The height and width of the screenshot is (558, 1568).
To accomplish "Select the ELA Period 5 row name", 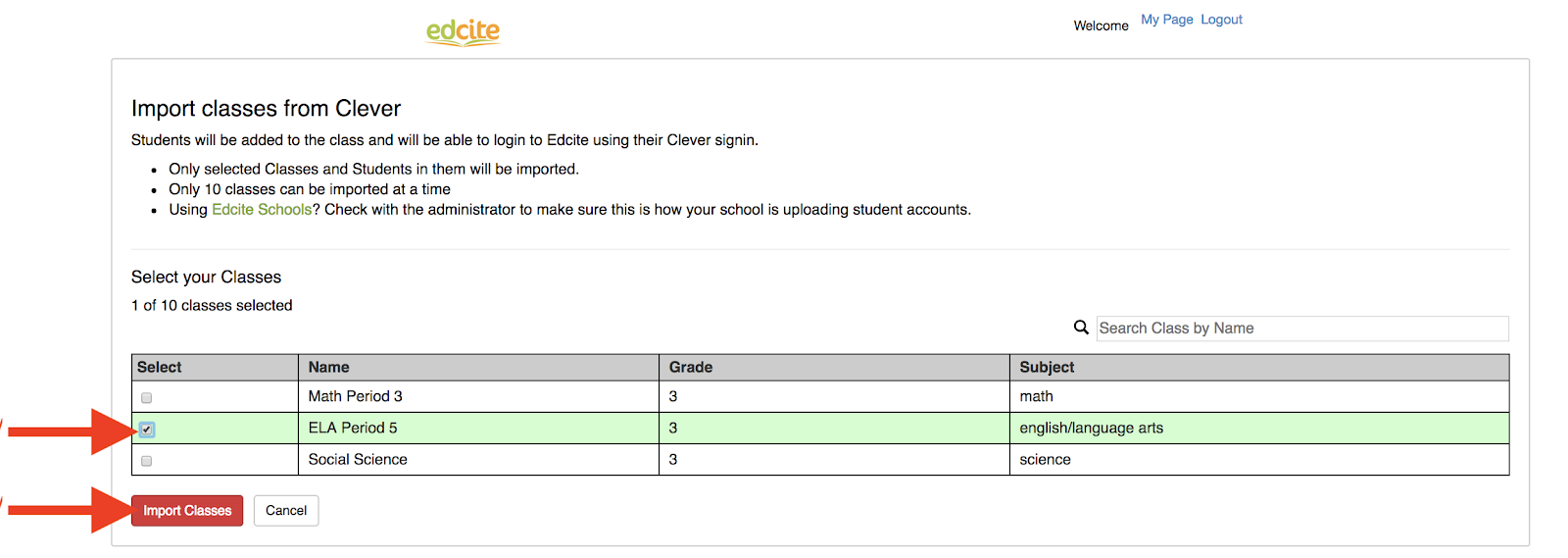I will pyautogui.click(x=353, y=428).
